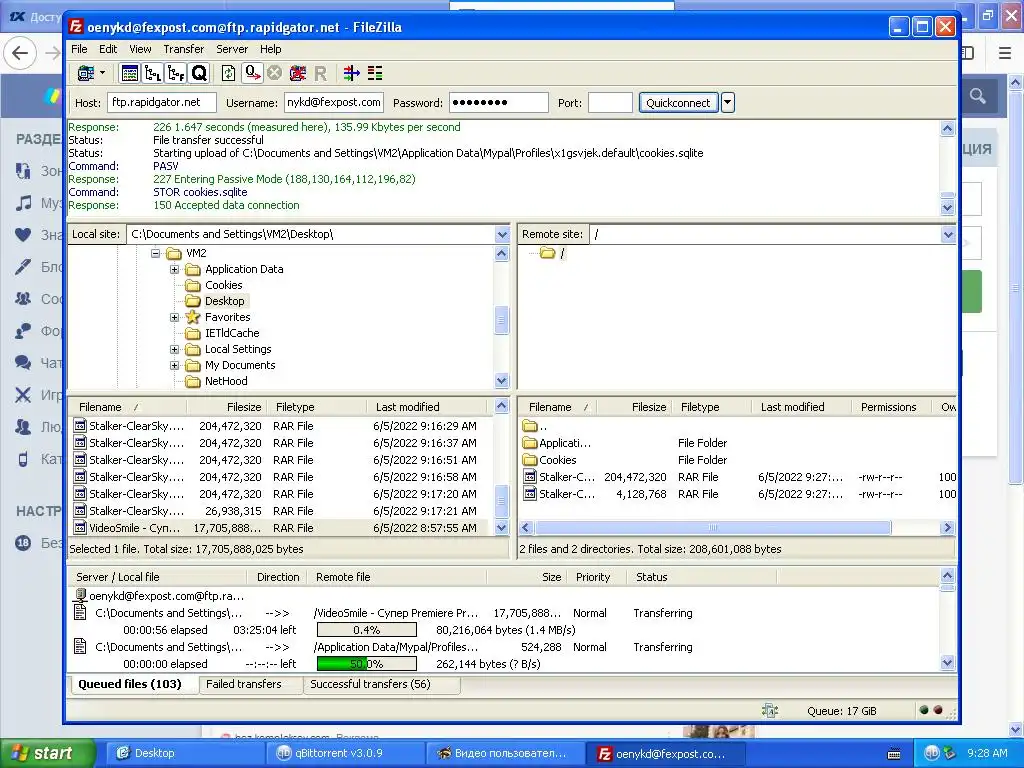Click the 0.4% VideoSmile progress bar
This screenshot has height=768, width=1024.
pos(366,630)
